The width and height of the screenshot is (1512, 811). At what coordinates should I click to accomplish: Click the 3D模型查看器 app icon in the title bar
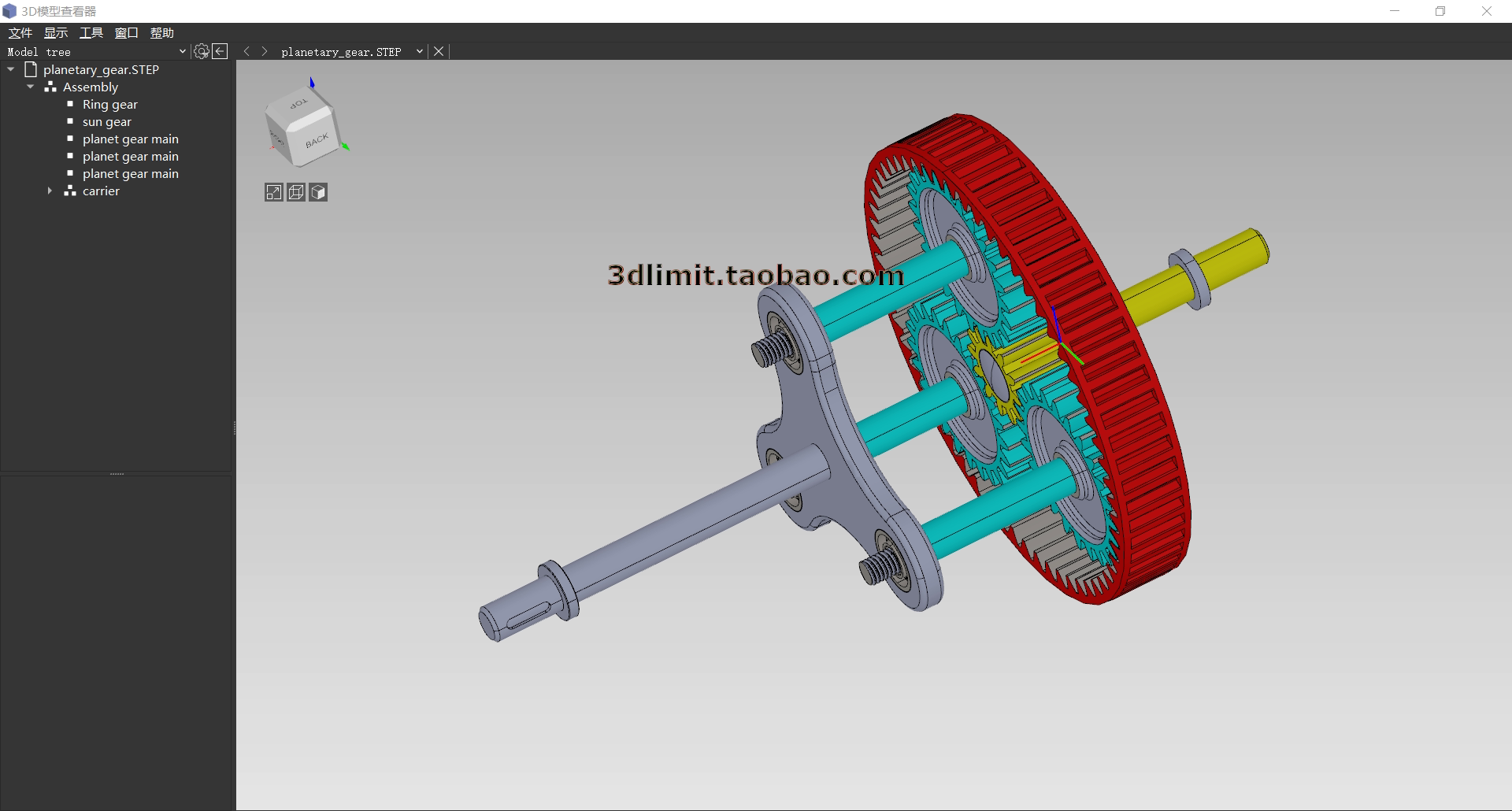pyautogui.click(x=9, y=11)
